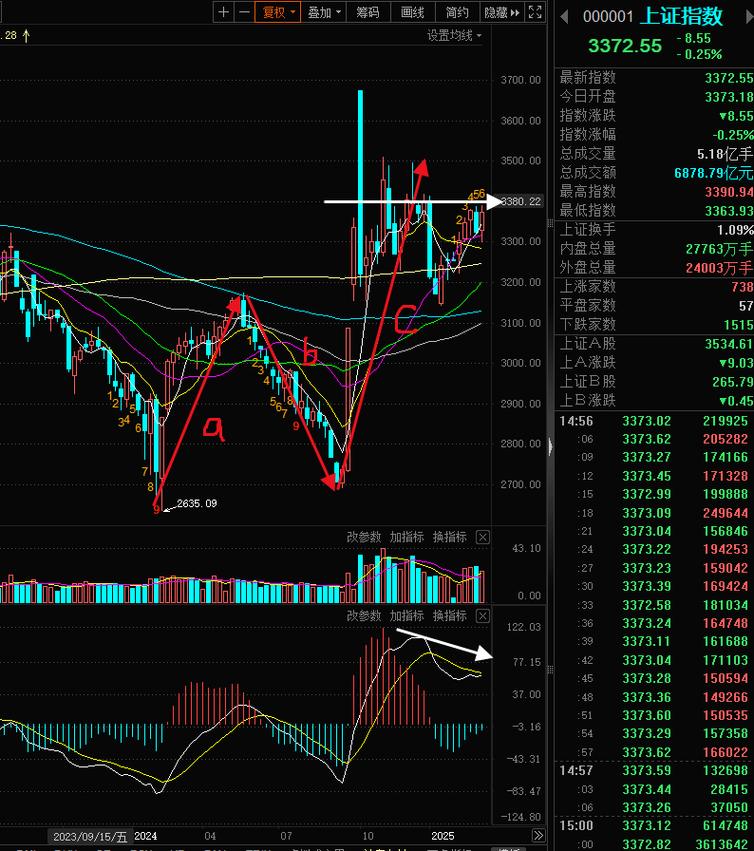The width and height of the screenshot is (754, 851).
Task: Open the 设置均线 dropdown
Action: click(454, 36)
